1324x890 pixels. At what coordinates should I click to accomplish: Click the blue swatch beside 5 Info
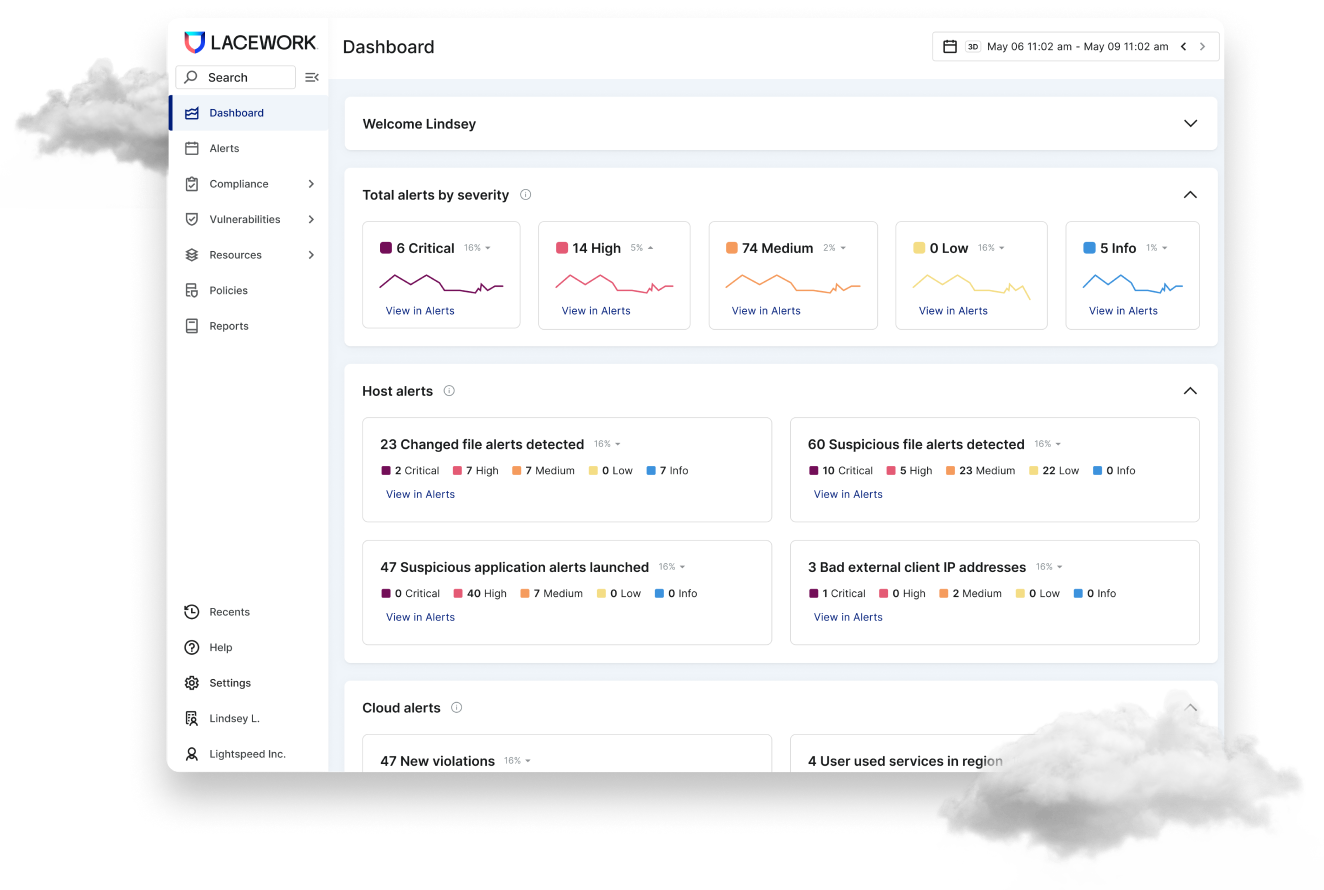coord(1089,248)
